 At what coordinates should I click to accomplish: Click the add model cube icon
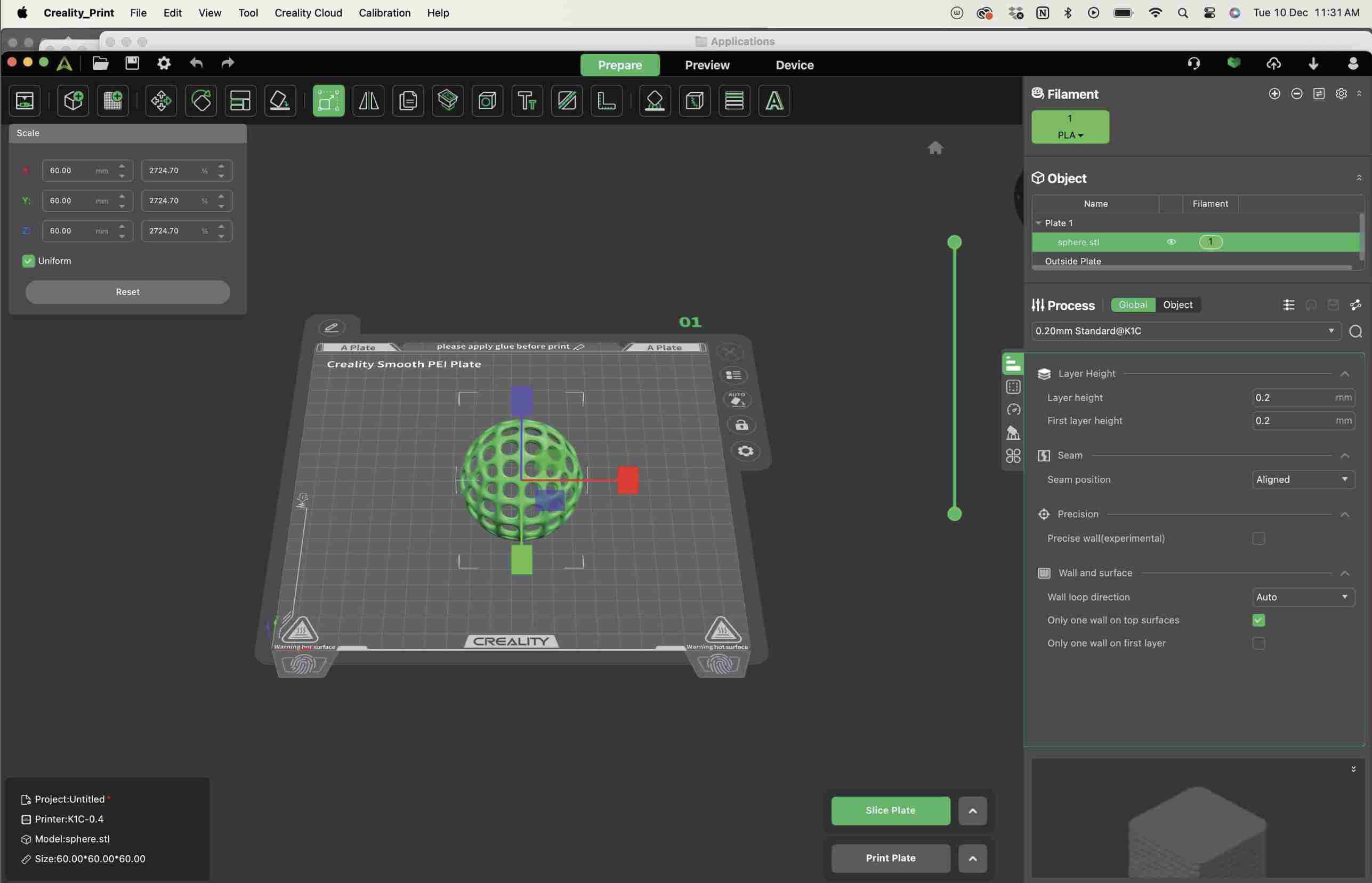74,101
